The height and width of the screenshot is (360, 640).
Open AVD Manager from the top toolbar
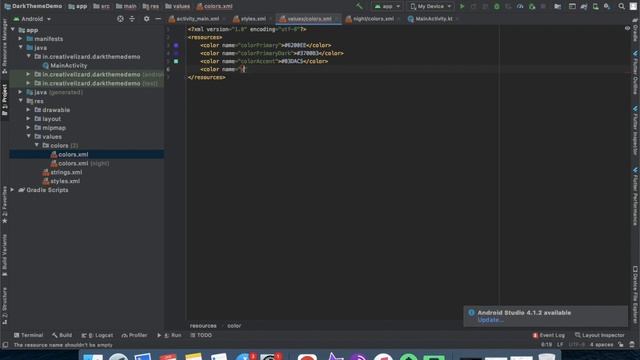pos(596,6)
